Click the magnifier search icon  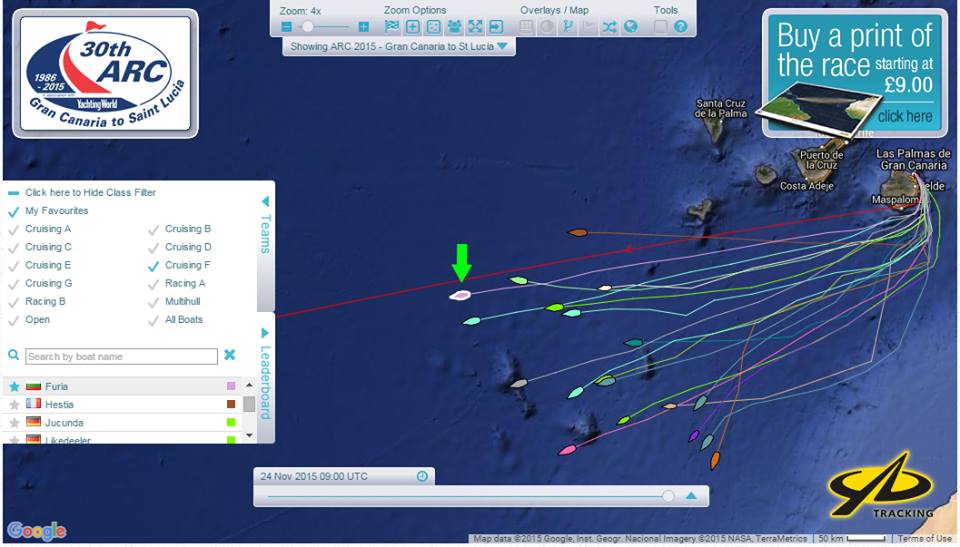click(x=13, y=355)
